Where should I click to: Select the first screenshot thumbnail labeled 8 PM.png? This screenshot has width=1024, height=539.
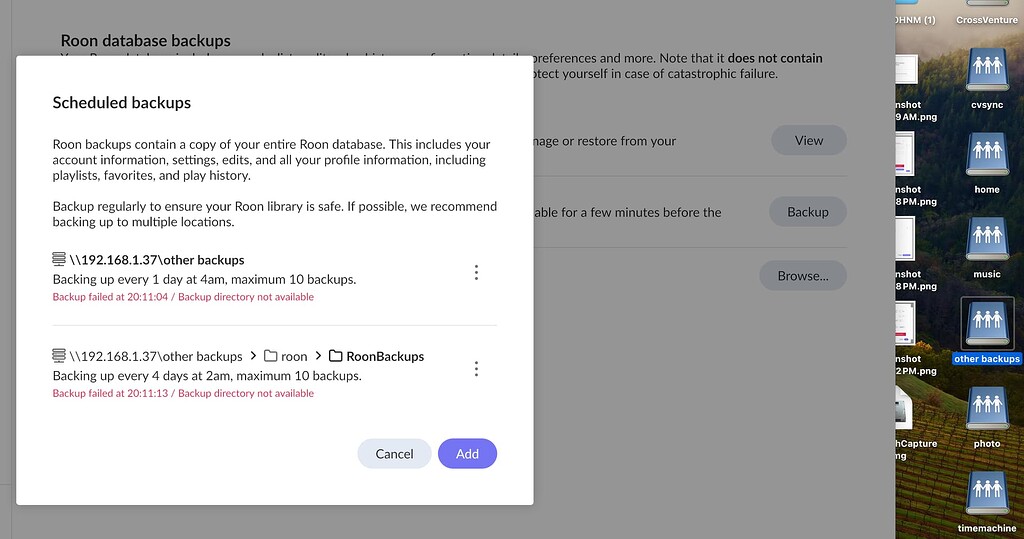click(905, 155)
